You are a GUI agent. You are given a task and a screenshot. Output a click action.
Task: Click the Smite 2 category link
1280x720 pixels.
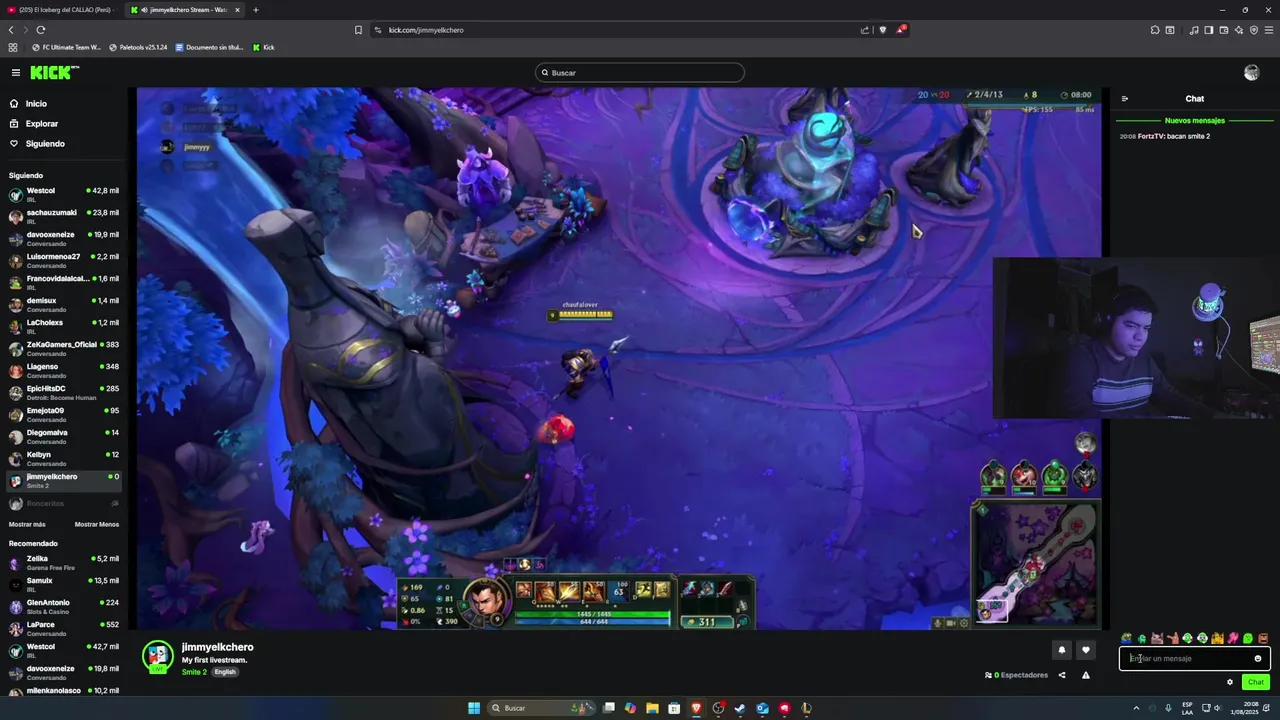tap(194, 672)
